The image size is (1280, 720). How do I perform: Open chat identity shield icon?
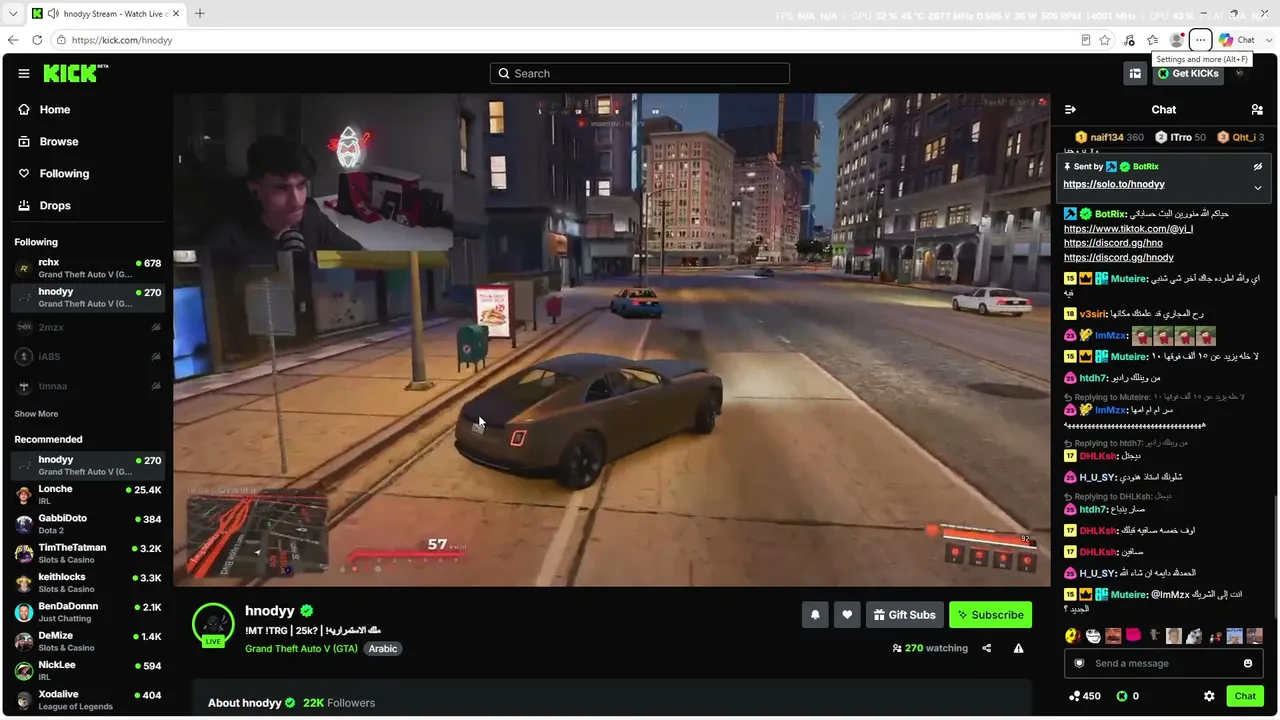coord(1079,663)
